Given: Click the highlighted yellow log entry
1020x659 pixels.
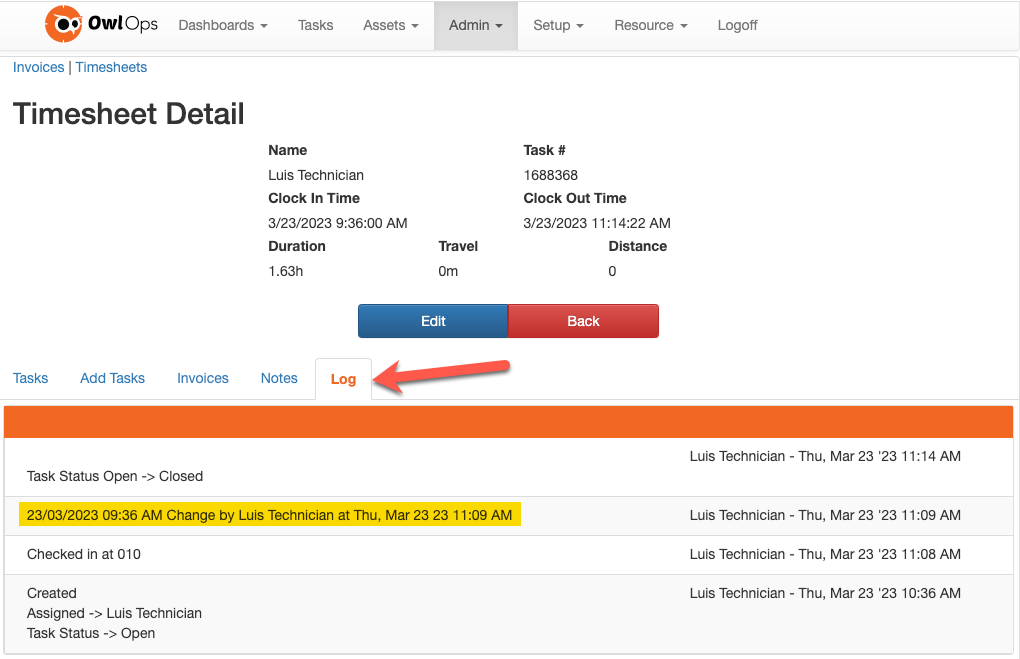Looking at the screenshot, I should tap(272, 514).
